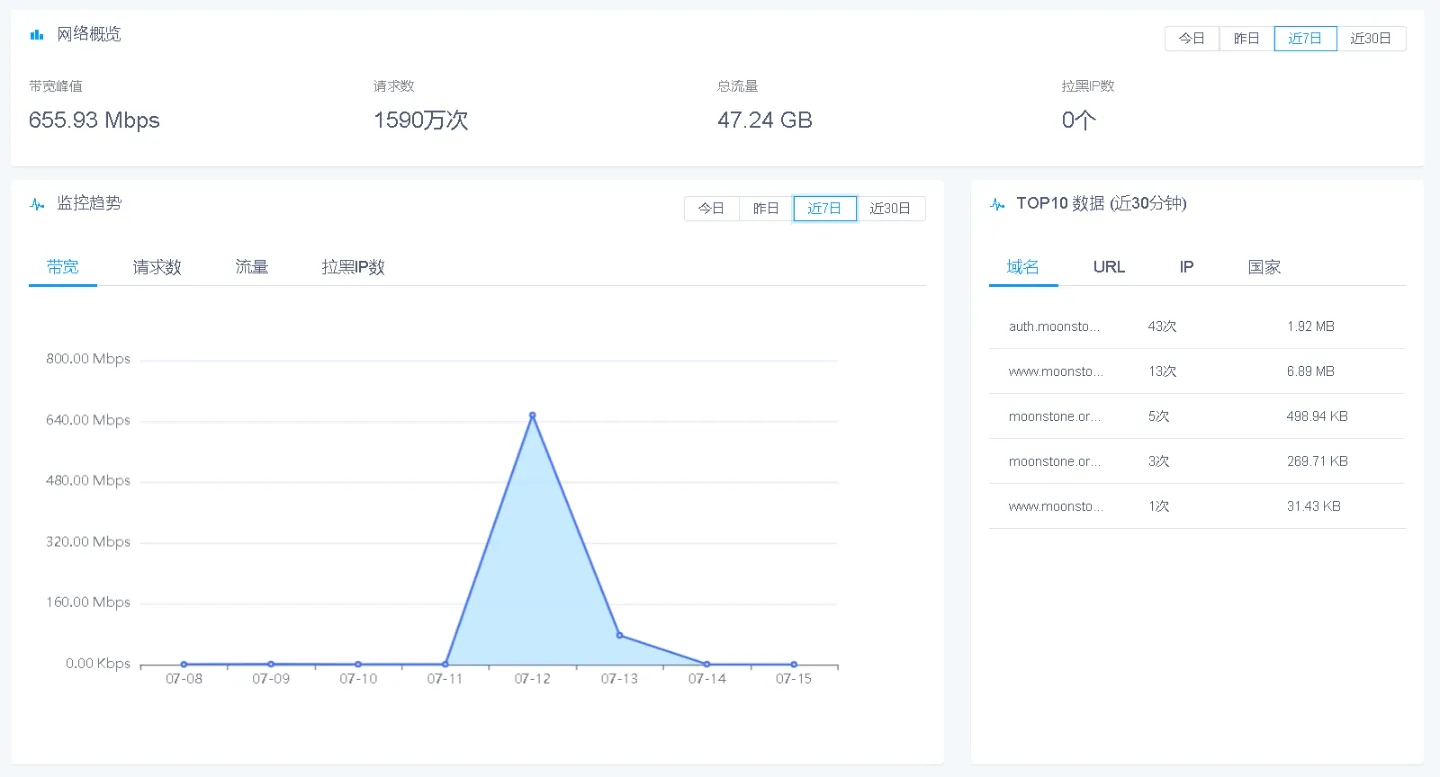Viewport: 1440px width, 777px height.
Task: Show the 国家 tab in TOP10 数据
Action: point(1264,267)
